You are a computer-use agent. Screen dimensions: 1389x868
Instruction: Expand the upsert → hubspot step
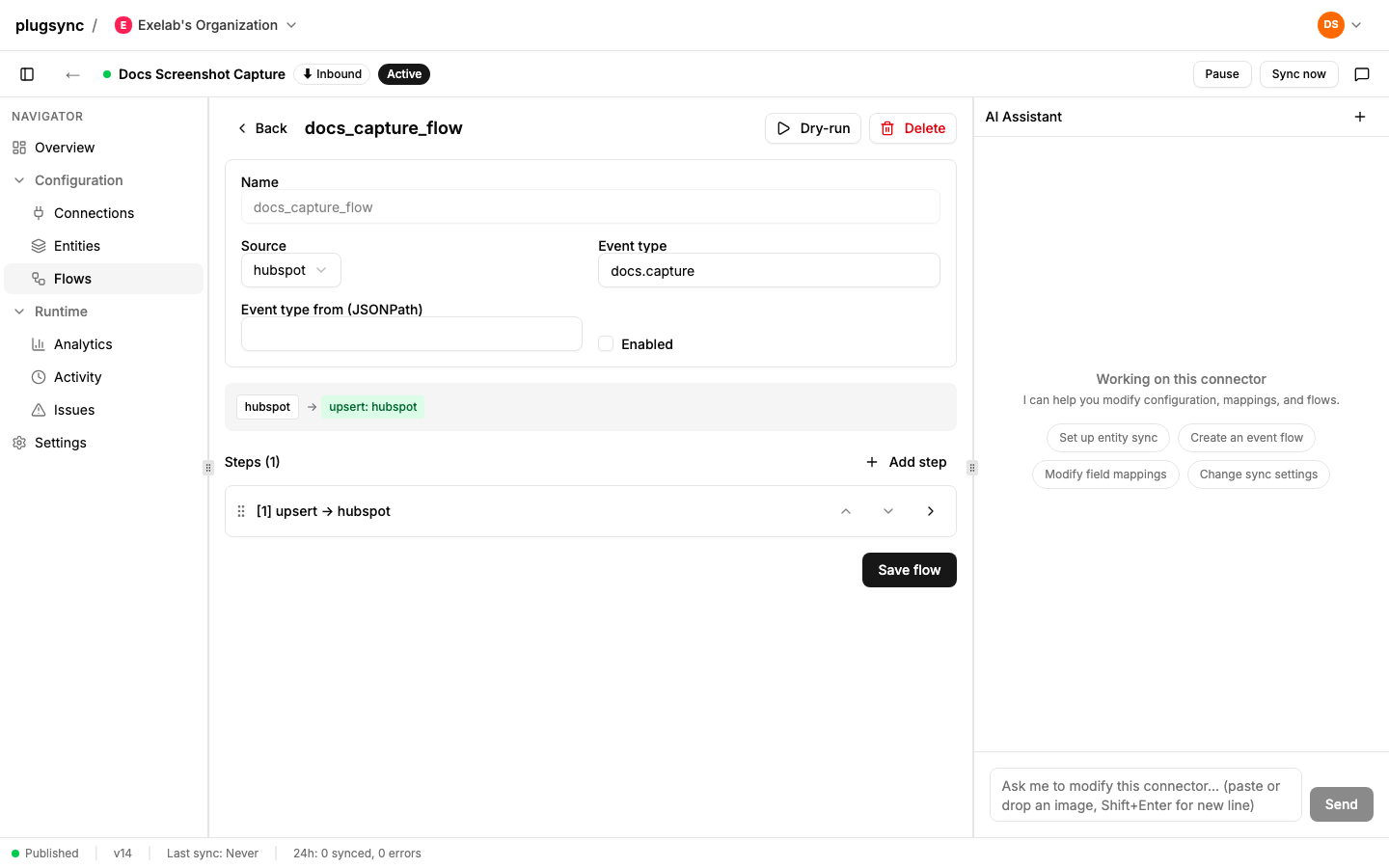(x=931, y=511)
